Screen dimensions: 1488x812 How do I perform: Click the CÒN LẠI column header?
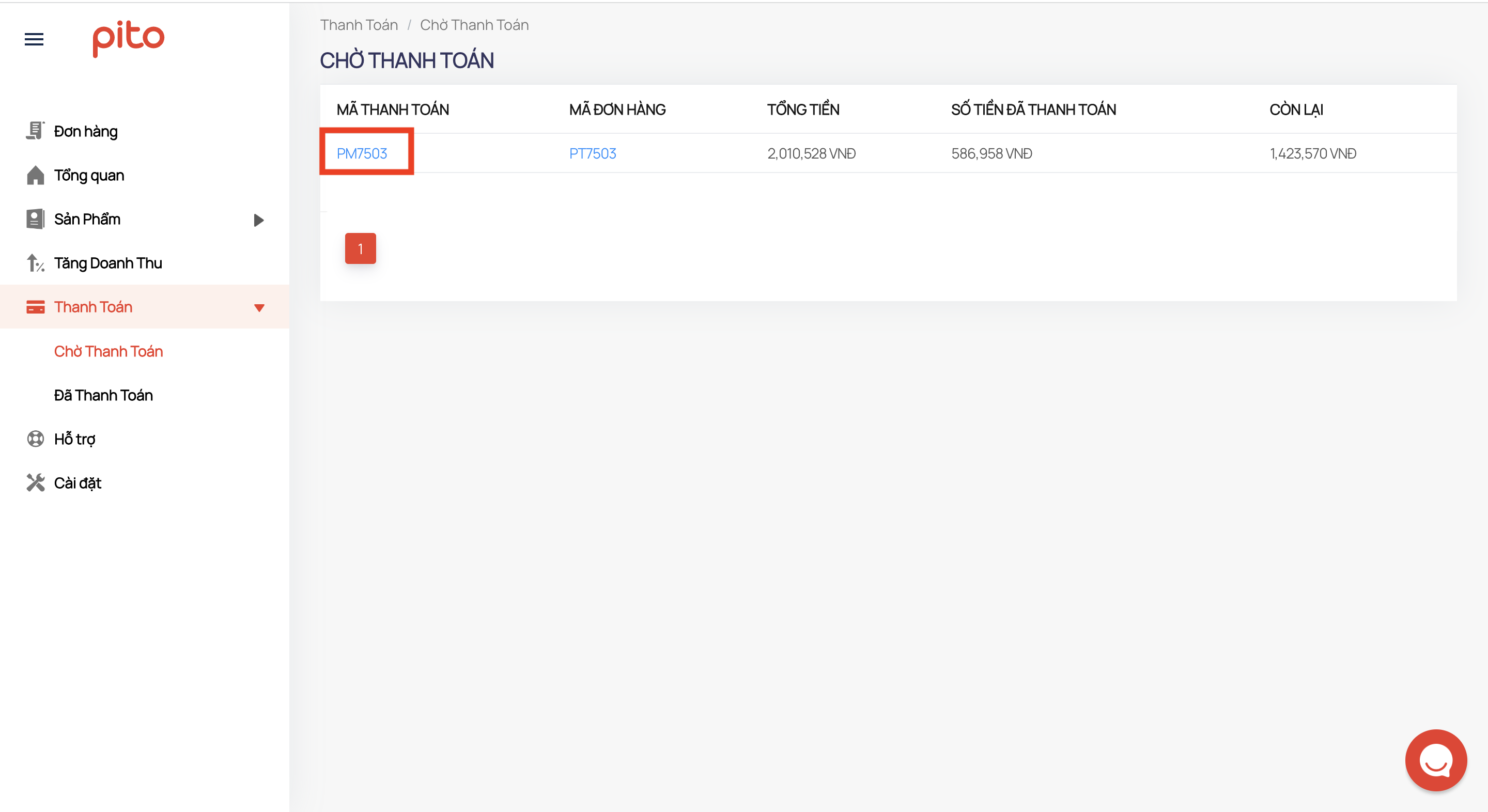pyautogui.click(x=1296, y=109)
